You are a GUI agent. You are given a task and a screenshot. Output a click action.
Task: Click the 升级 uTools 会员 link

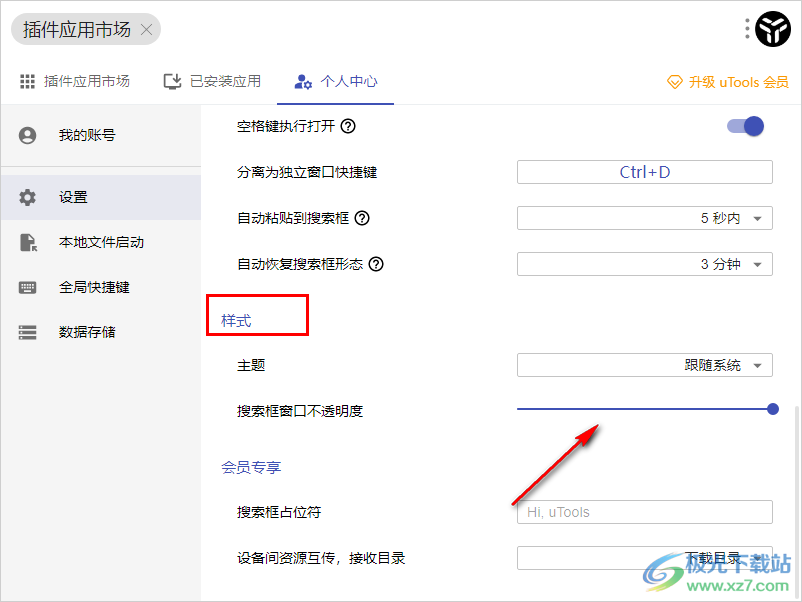click(728, 82)
